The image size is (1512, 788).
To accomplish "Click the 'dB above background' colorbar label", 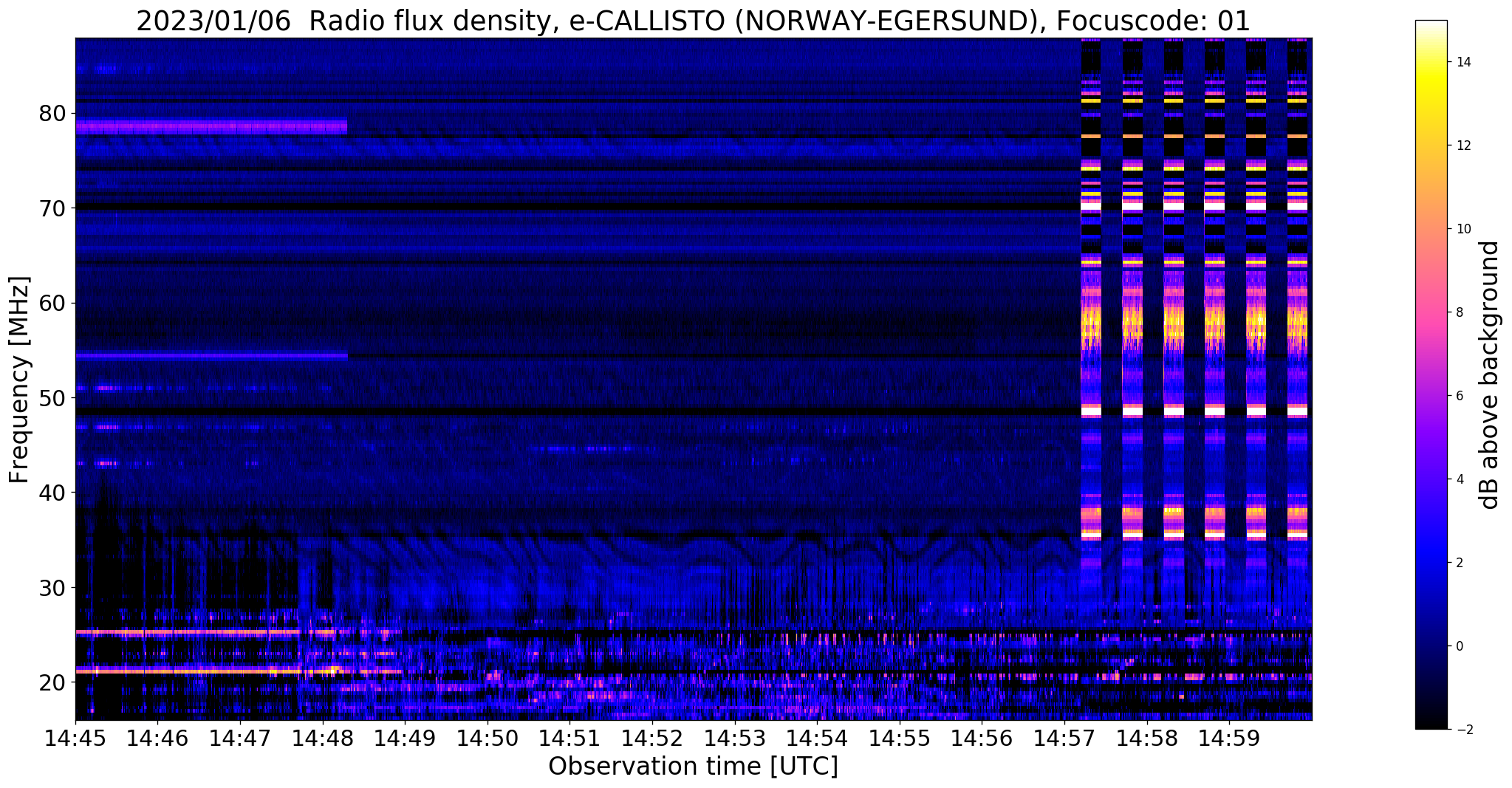I will [1490, 374].
